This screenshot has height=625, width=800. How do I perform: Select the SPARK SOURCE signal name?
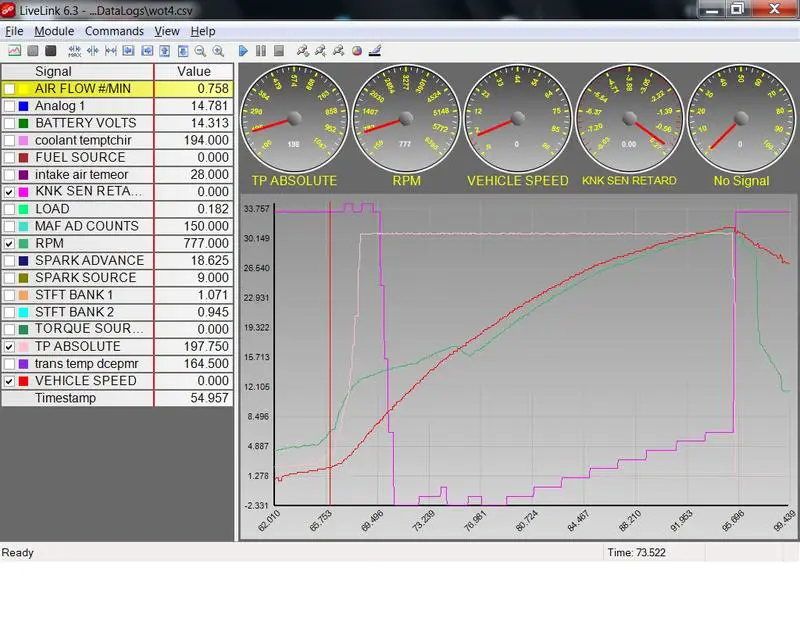point(86,278)
